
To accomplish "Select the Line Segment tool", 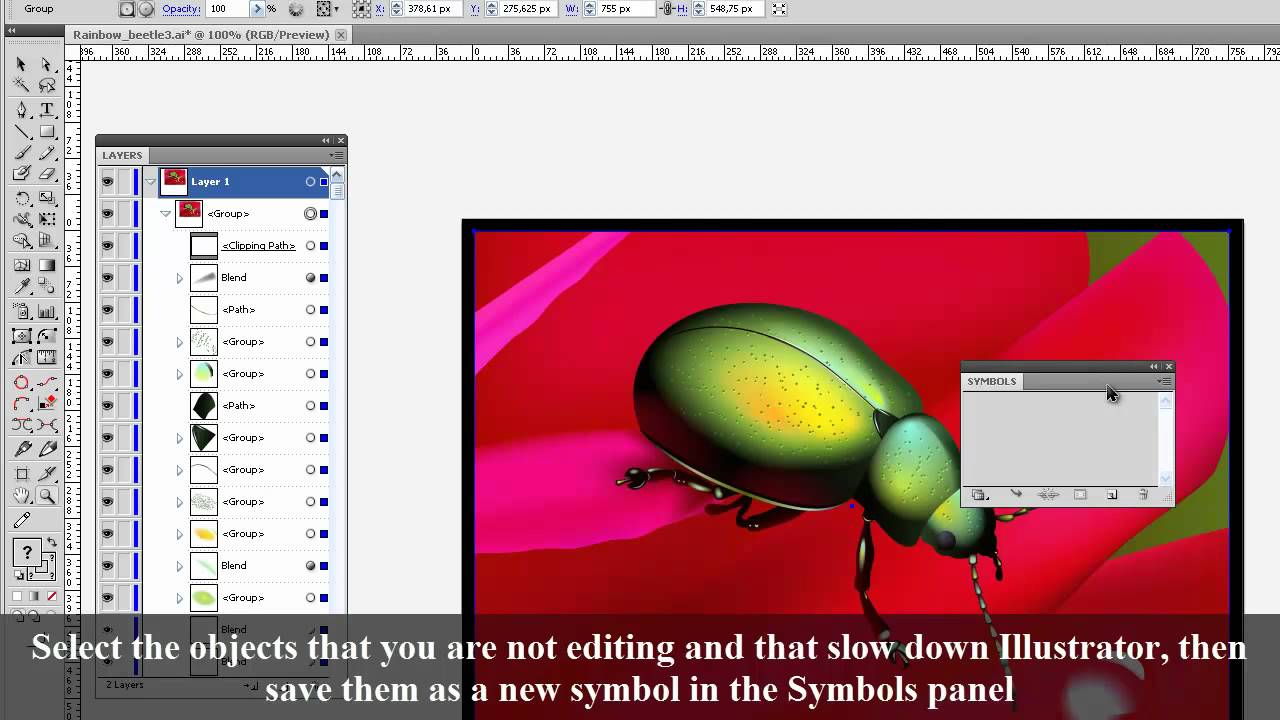I will pos(21,131).
